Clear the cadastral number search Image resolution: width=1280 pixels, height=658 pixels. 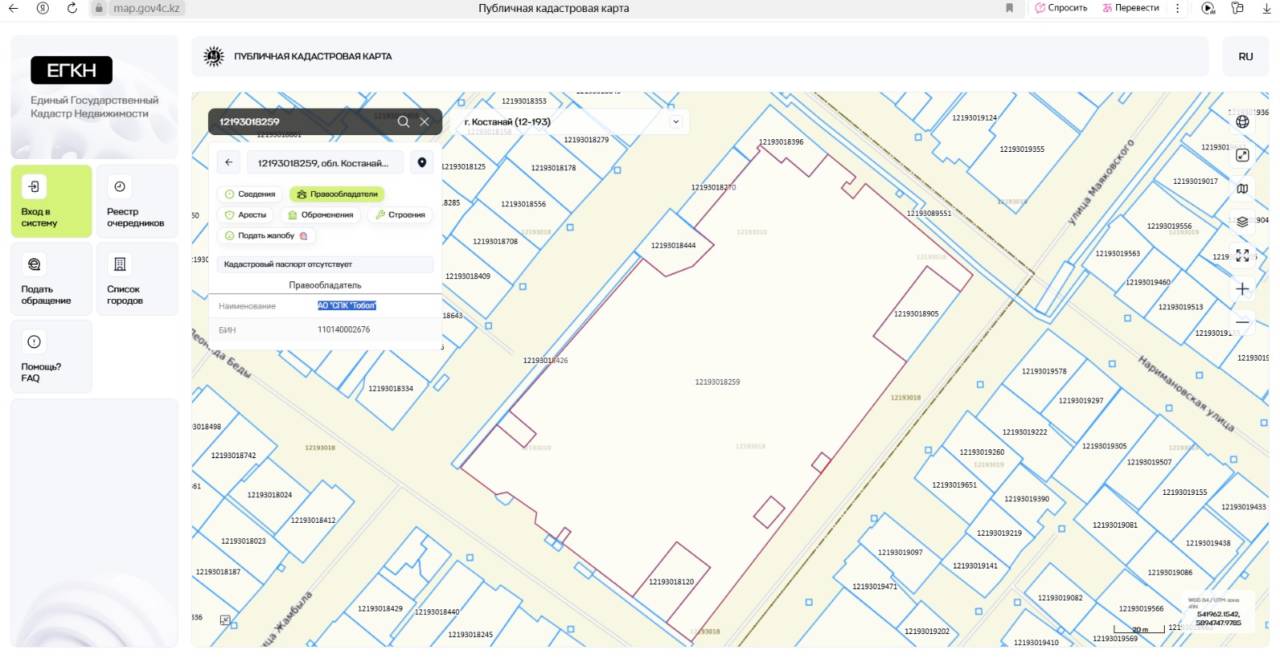tap(425, 122)
